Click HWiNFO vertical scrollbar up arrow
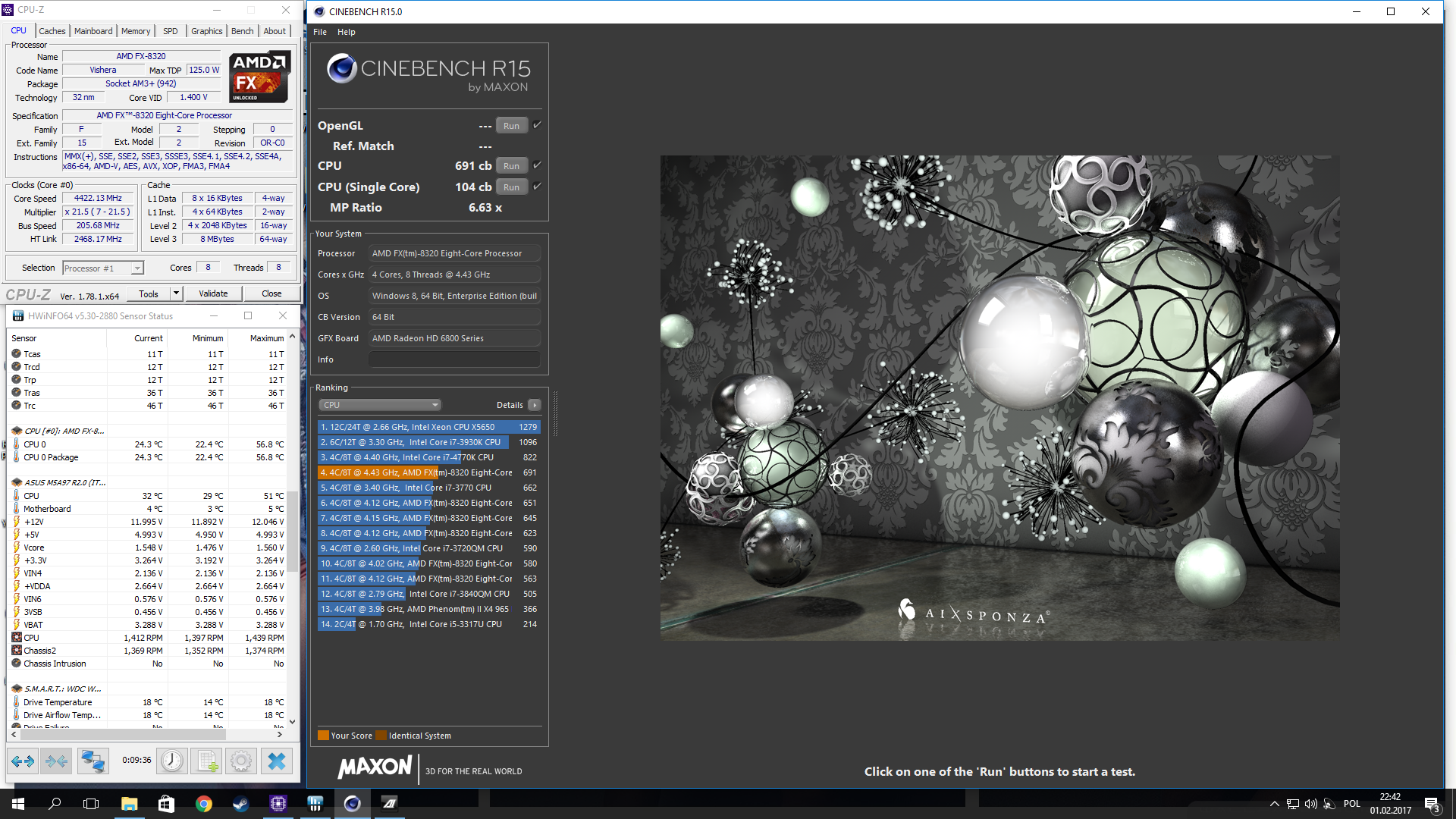Image resolution: width=1456 pixels, height=819 pixels. click(x=292, y=337)
